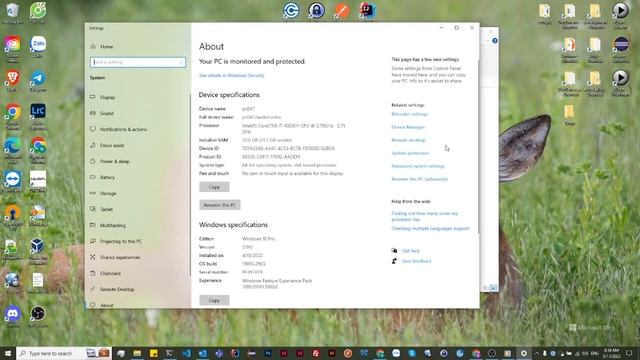Open BitLocker settings link
The width and height of the screenshot is (640, 360).
click(x=409, y=114)
